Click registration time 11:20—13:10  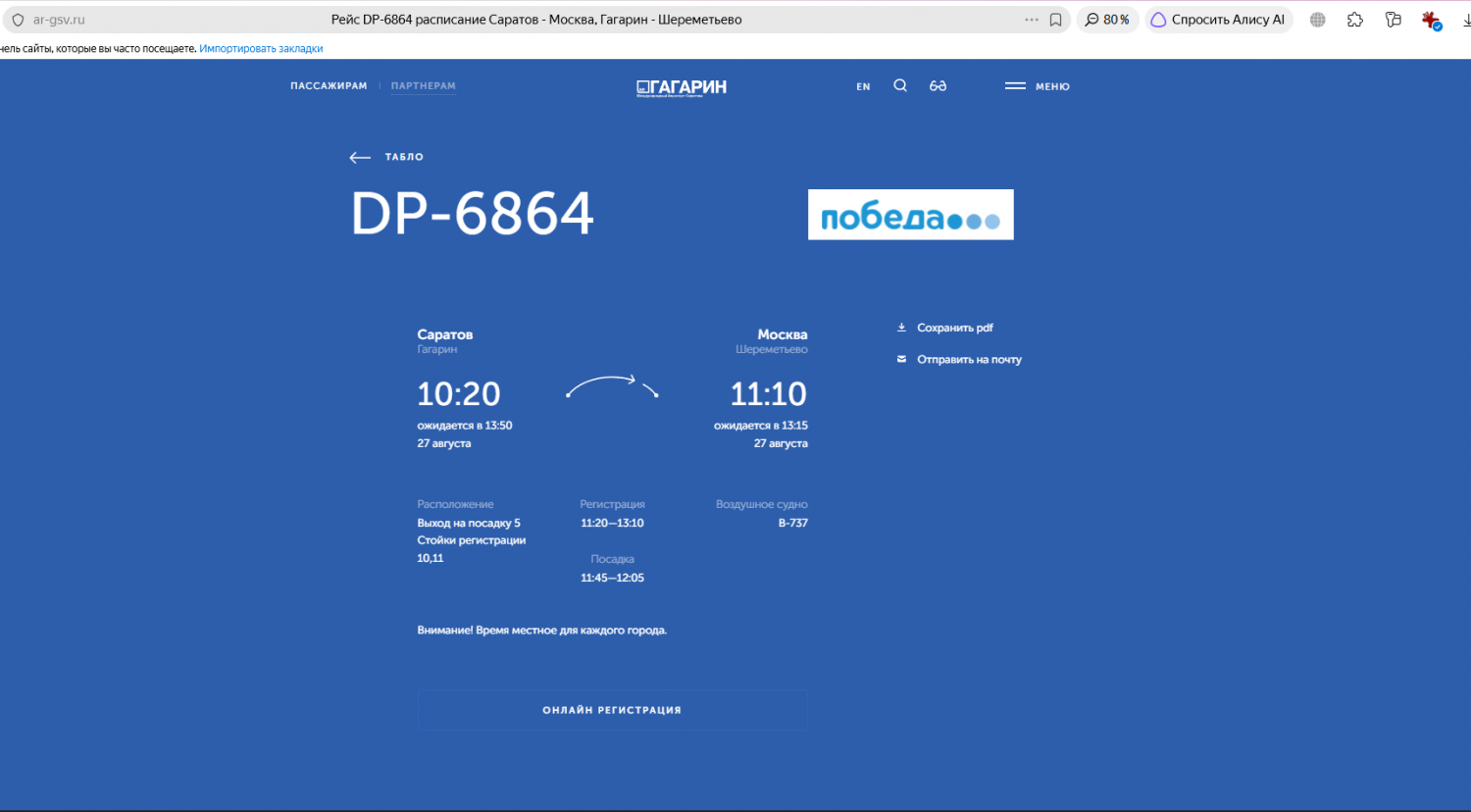(x=612, y=523)
